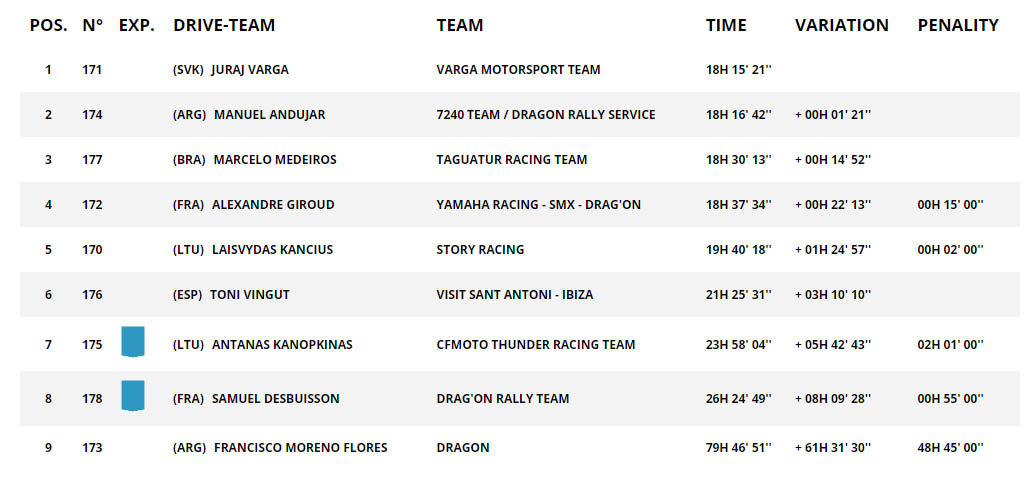This screenshot has width=1036, height=480.
Task: Click the POS. column header
Action: (x=48, y=25)
